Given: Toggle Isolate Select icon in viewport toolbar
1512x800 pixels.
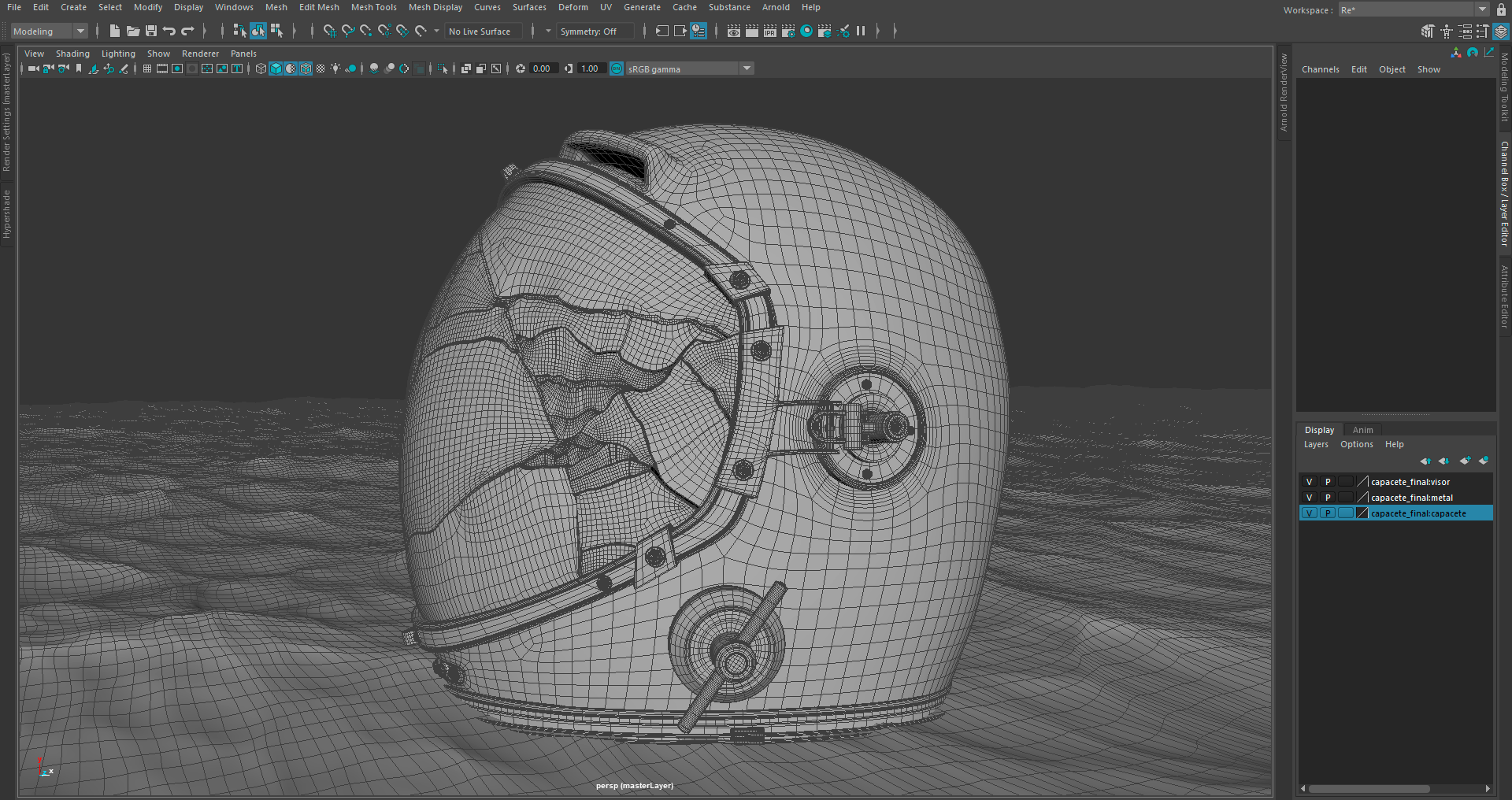Looking at the screenshot, I should coord(443,69).
